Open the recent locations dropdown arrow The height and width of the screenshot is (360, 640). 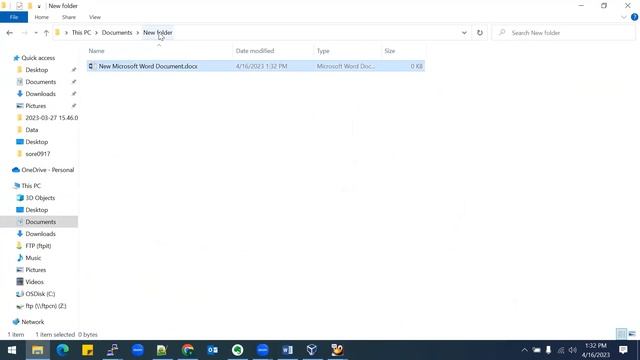pyautogui.click(x=36, y=33)
